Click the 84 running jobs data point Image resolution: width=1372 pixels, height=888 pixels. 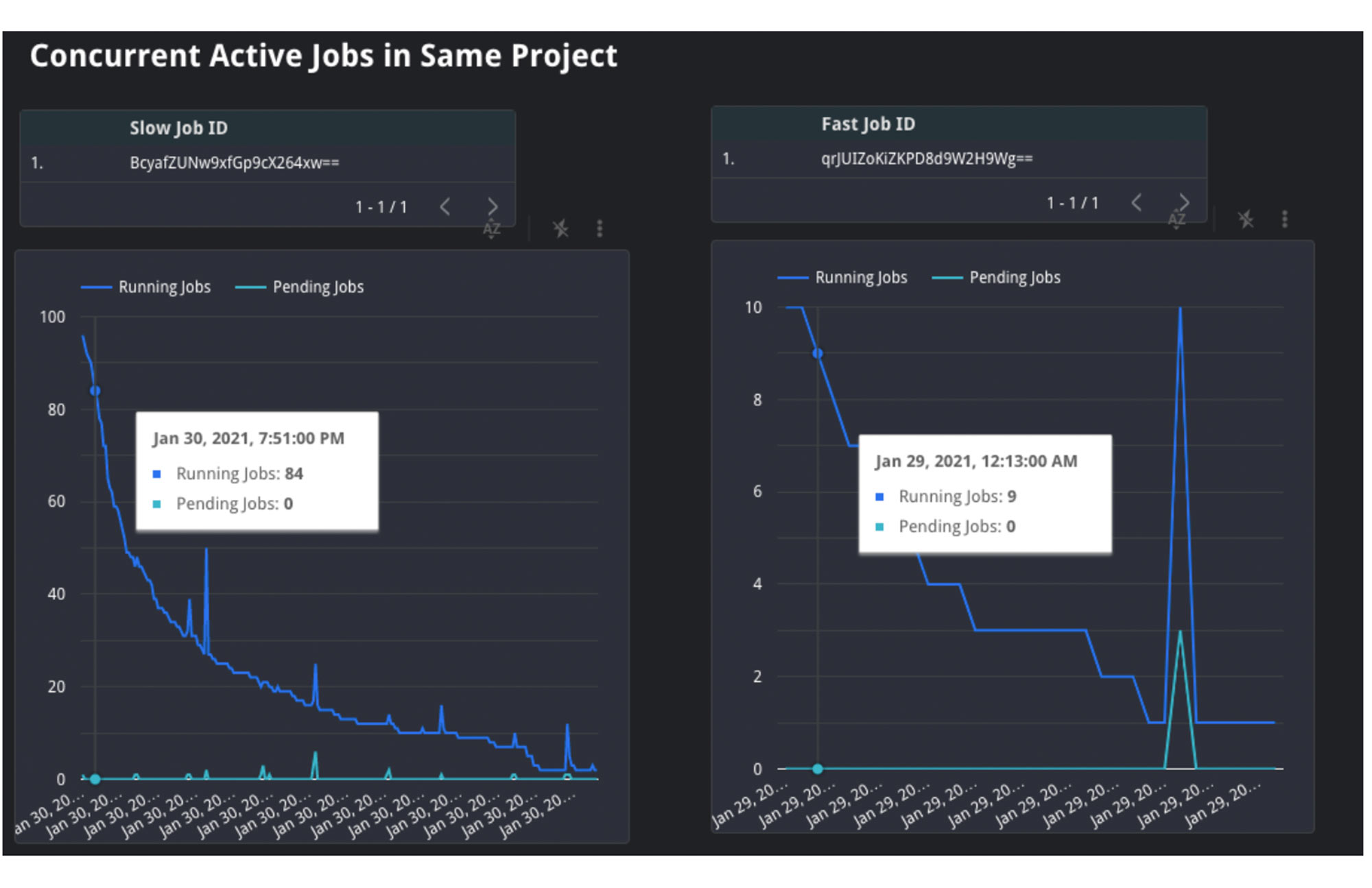(95, 391)
